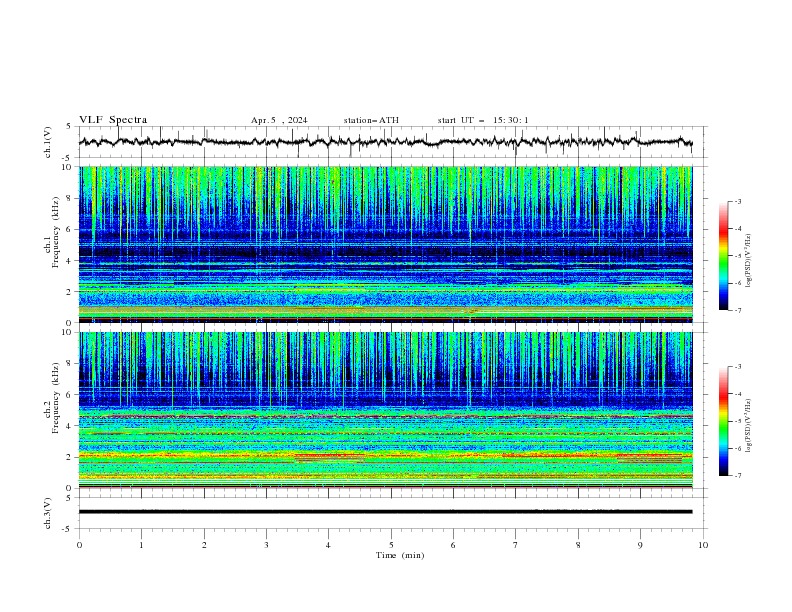Click time axis tick label "3"
The height and width of the screenshot is (612, 792).
pos(266,545)
